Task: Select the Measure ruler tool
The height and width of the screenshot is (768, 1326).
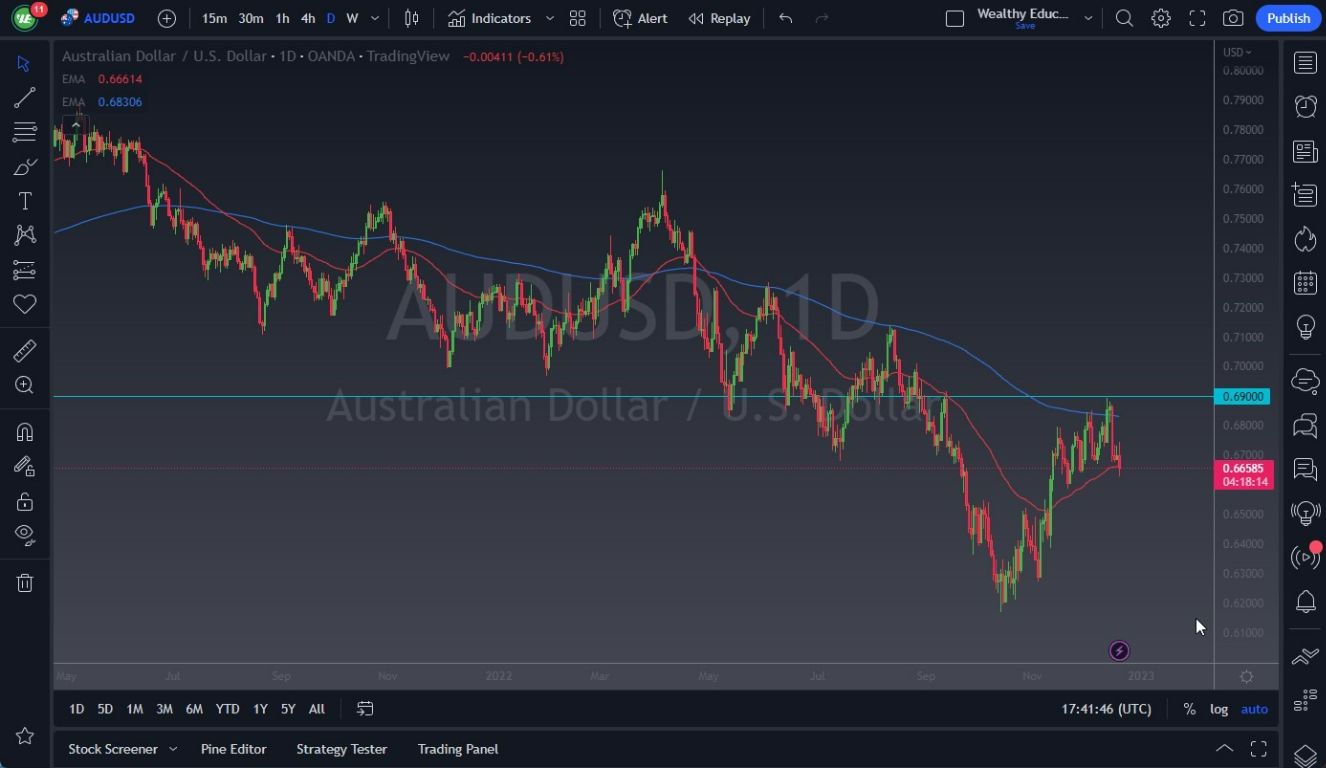Action: point(25,350)
